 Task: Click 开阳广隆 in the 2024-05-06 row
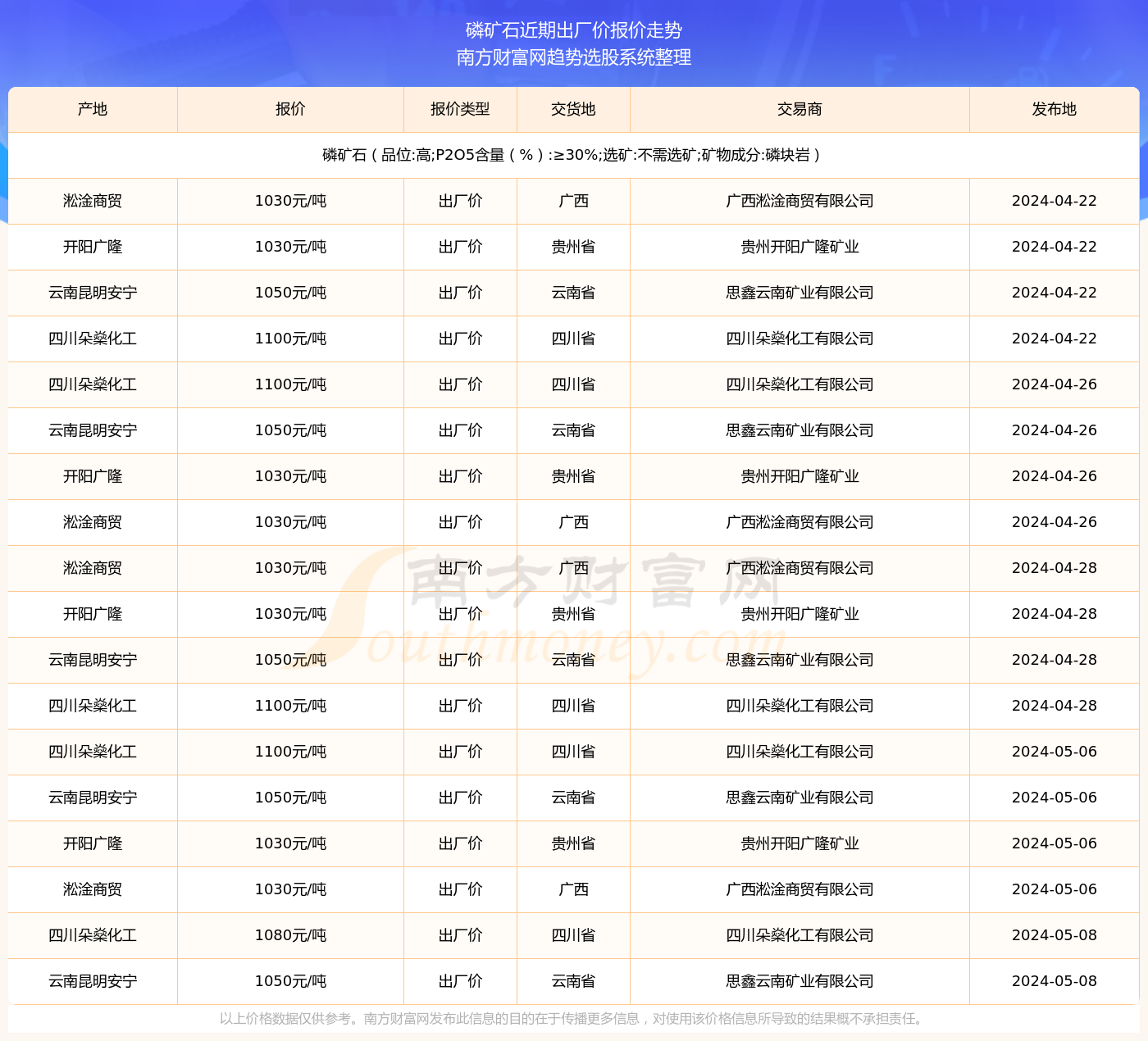(93, 843)
